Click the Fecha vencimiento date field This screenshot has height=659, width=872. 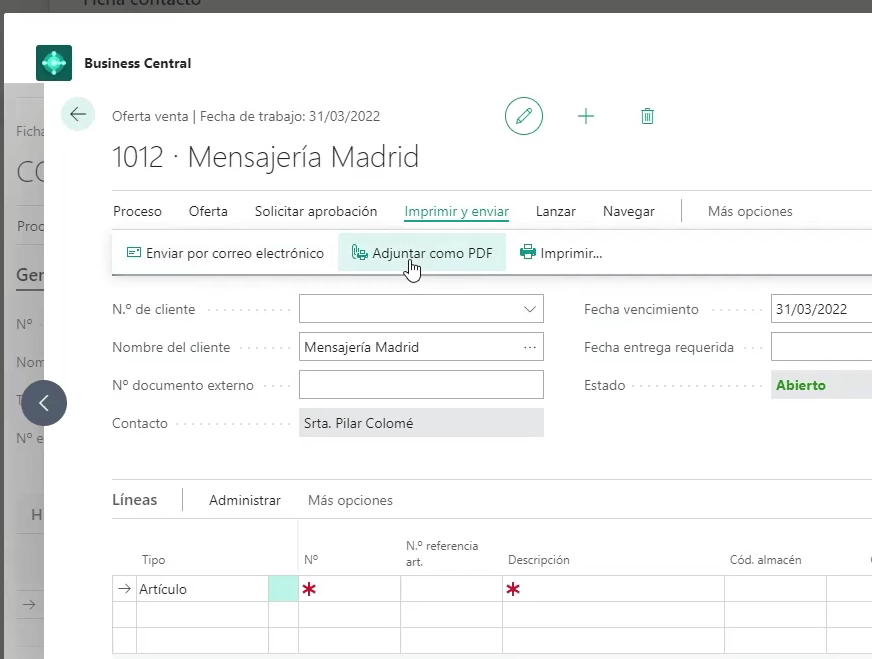[820, 309]
